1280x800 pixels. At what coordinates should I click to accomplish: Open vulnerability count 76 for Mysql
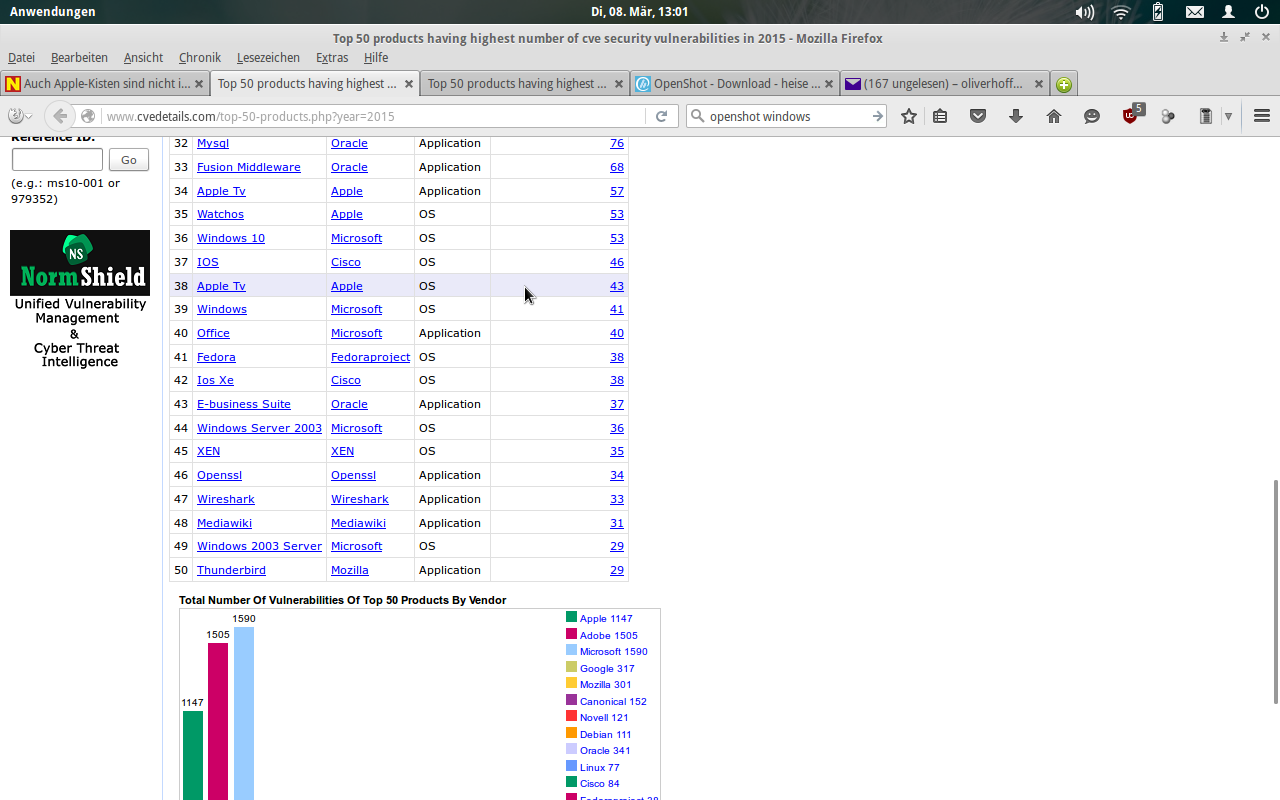[617, 143]
